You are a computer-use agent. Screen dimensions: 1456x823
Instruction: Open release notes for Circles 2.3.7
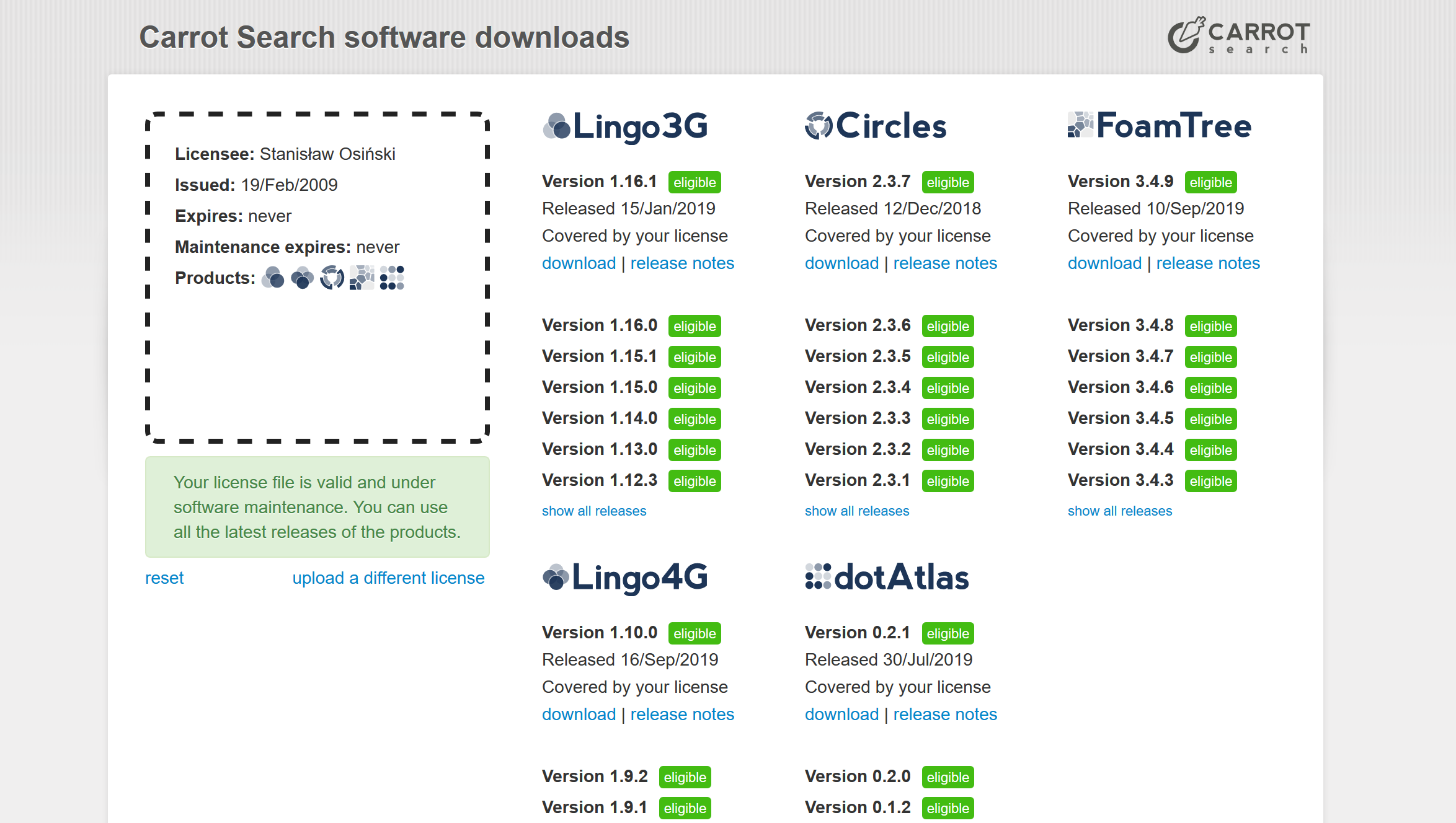point(945,263)
